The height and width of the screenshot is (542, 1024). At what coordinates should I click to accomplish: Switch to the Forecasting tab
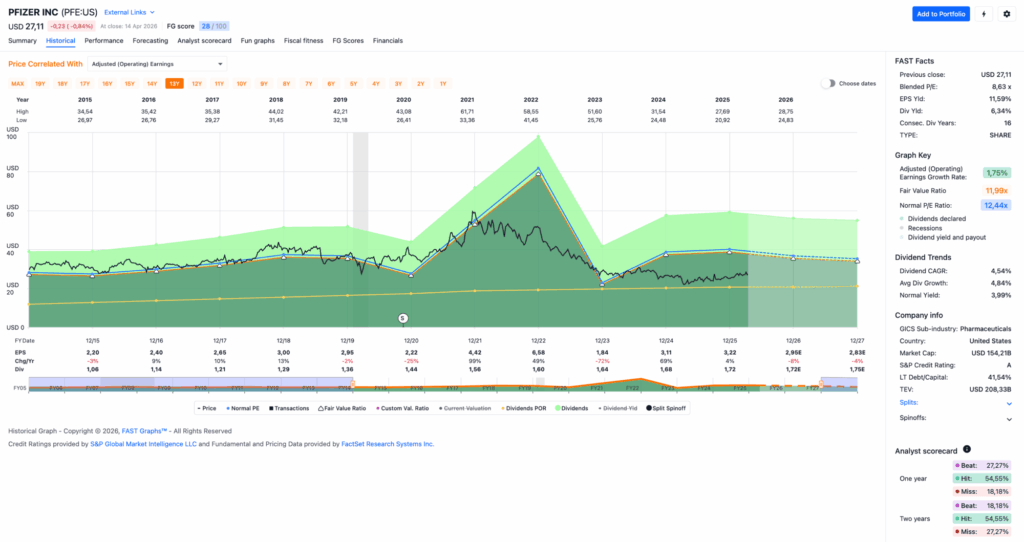point(150,41)
